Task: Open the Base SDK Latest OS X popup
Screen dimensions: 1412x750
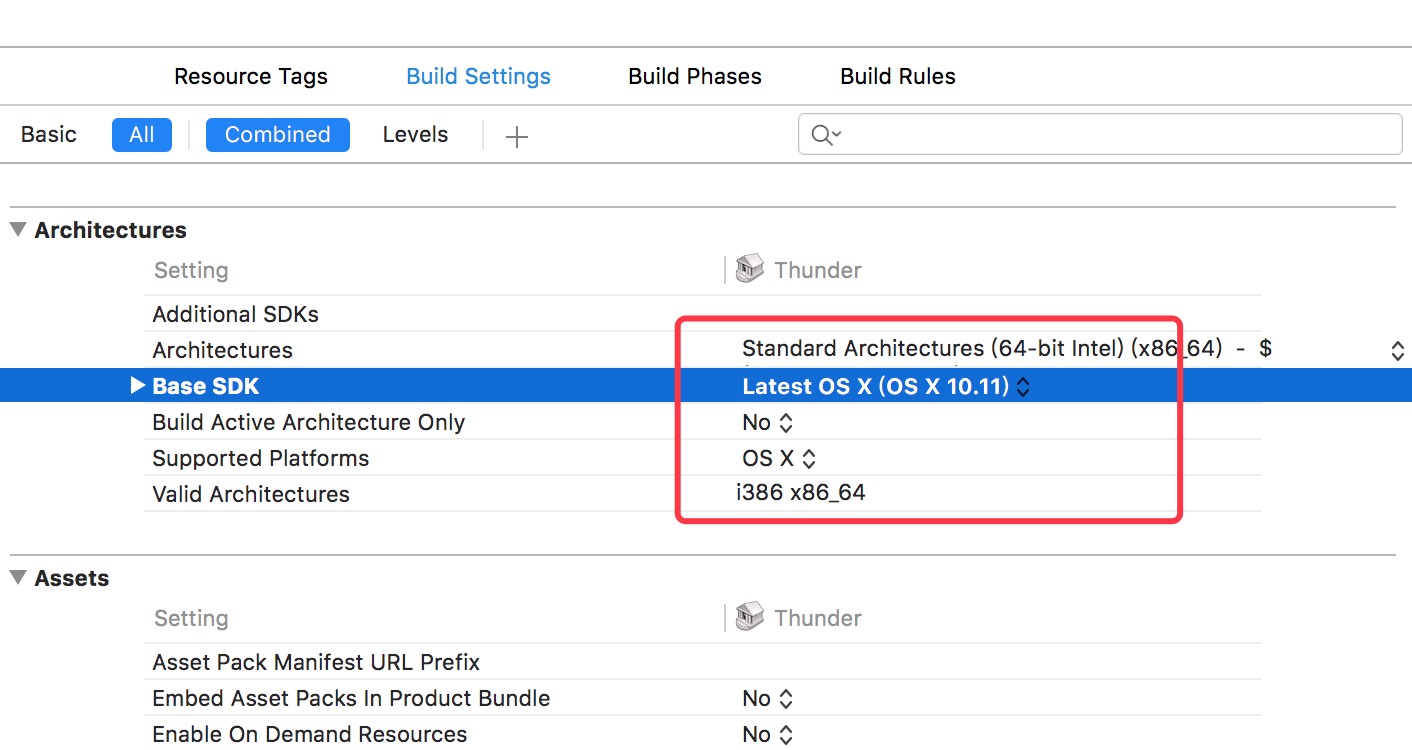Action: 886,386
